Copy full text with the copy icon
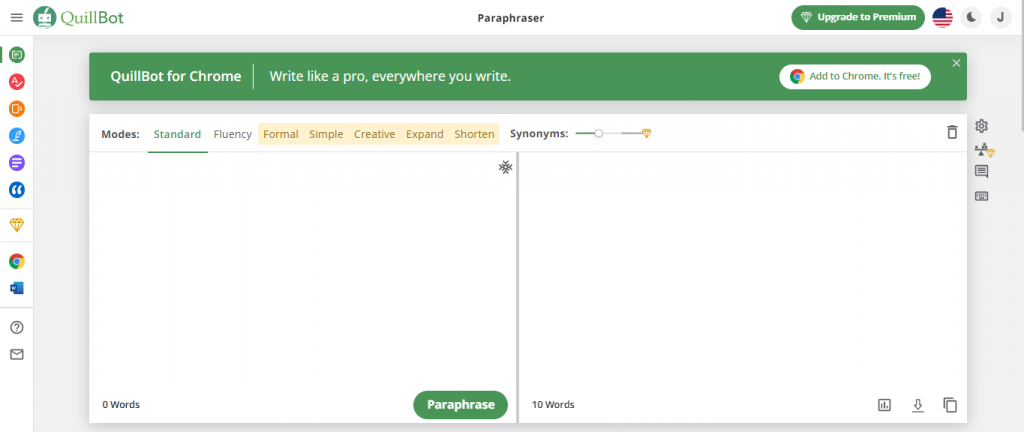This screenshot has width=1024, height=432. pyautogui.click(x=950, y=405)
